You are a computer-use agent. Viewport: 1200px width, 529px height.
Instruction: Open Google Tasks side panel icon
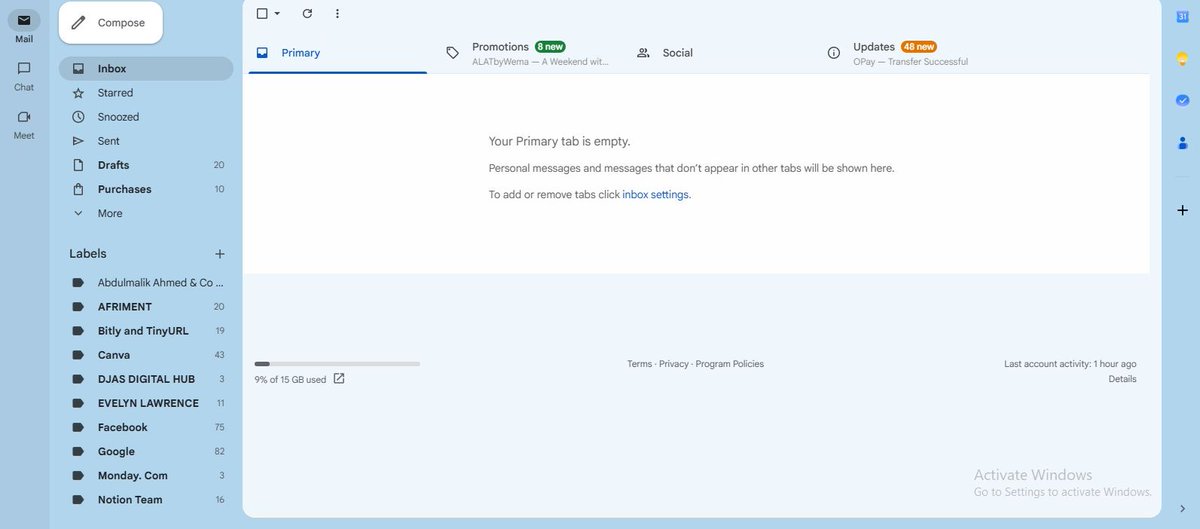pyautogui.click(x=1182, y=101)
